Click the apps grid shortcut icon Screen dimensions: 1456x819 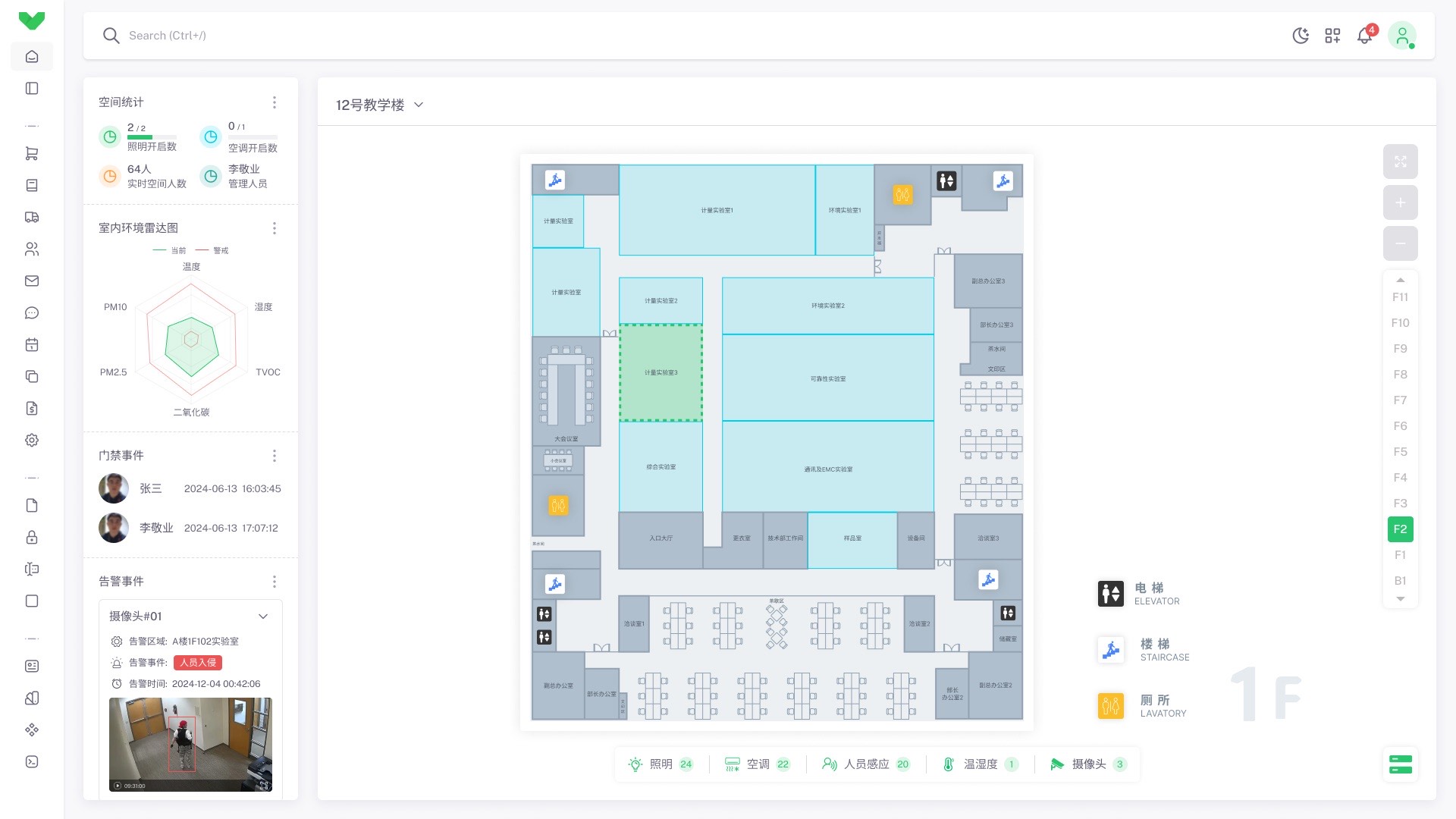(x=1332, y=36)
